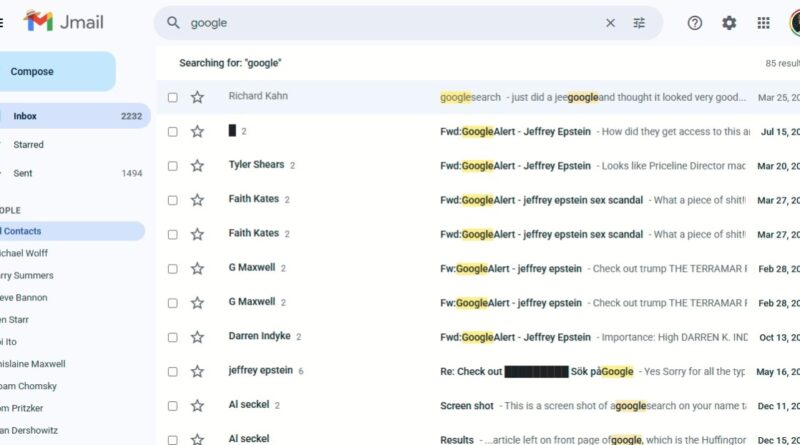Open the Inbox folder

click(25, 116)
